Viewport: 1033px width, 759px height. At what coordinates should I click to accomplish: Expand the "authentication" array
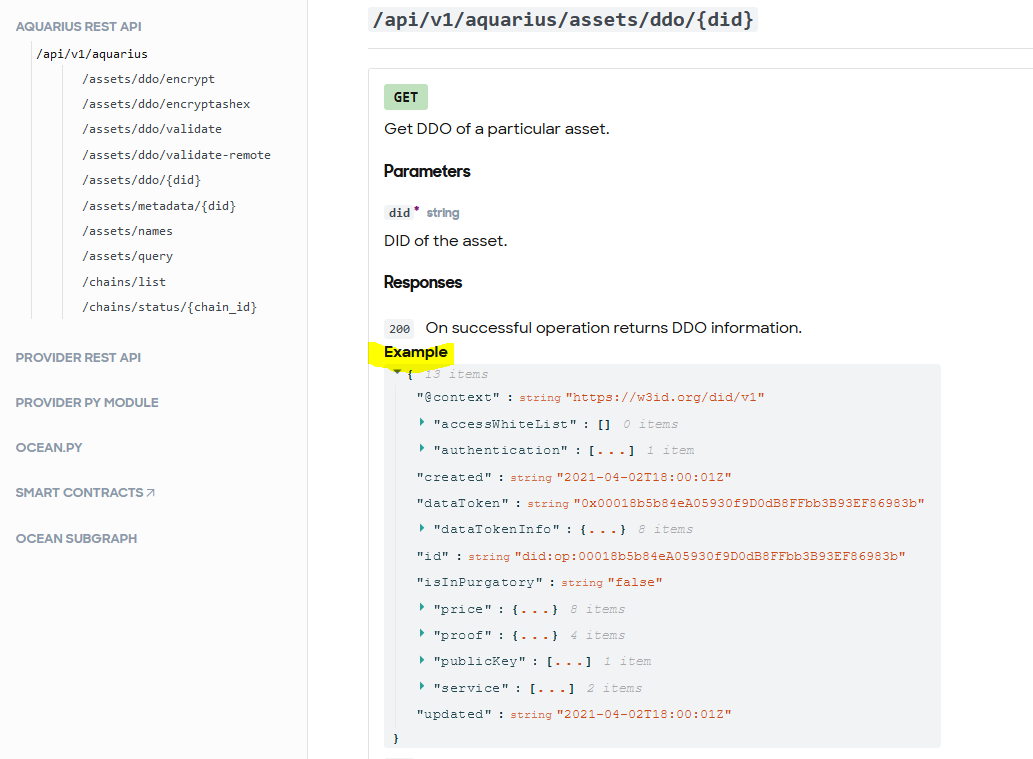coord(422,449)
